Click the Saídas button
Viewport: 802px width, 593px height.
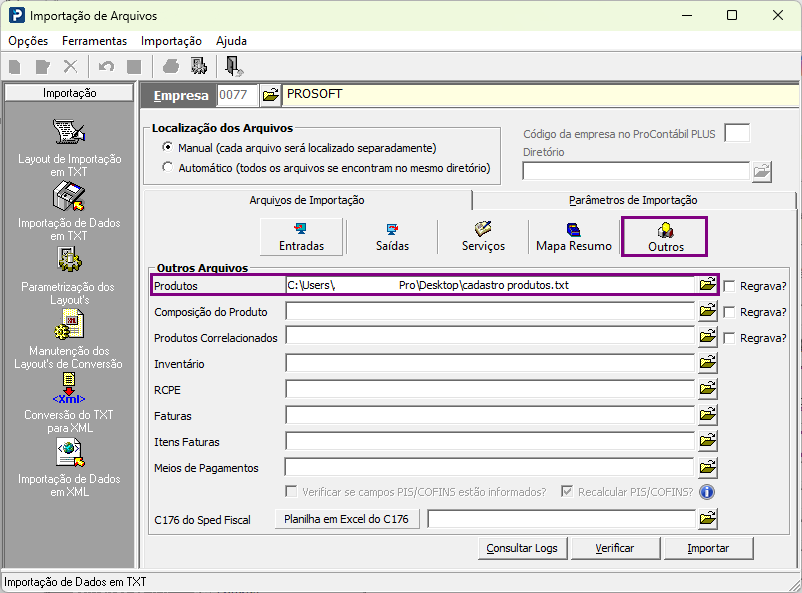tap(392, 236)
